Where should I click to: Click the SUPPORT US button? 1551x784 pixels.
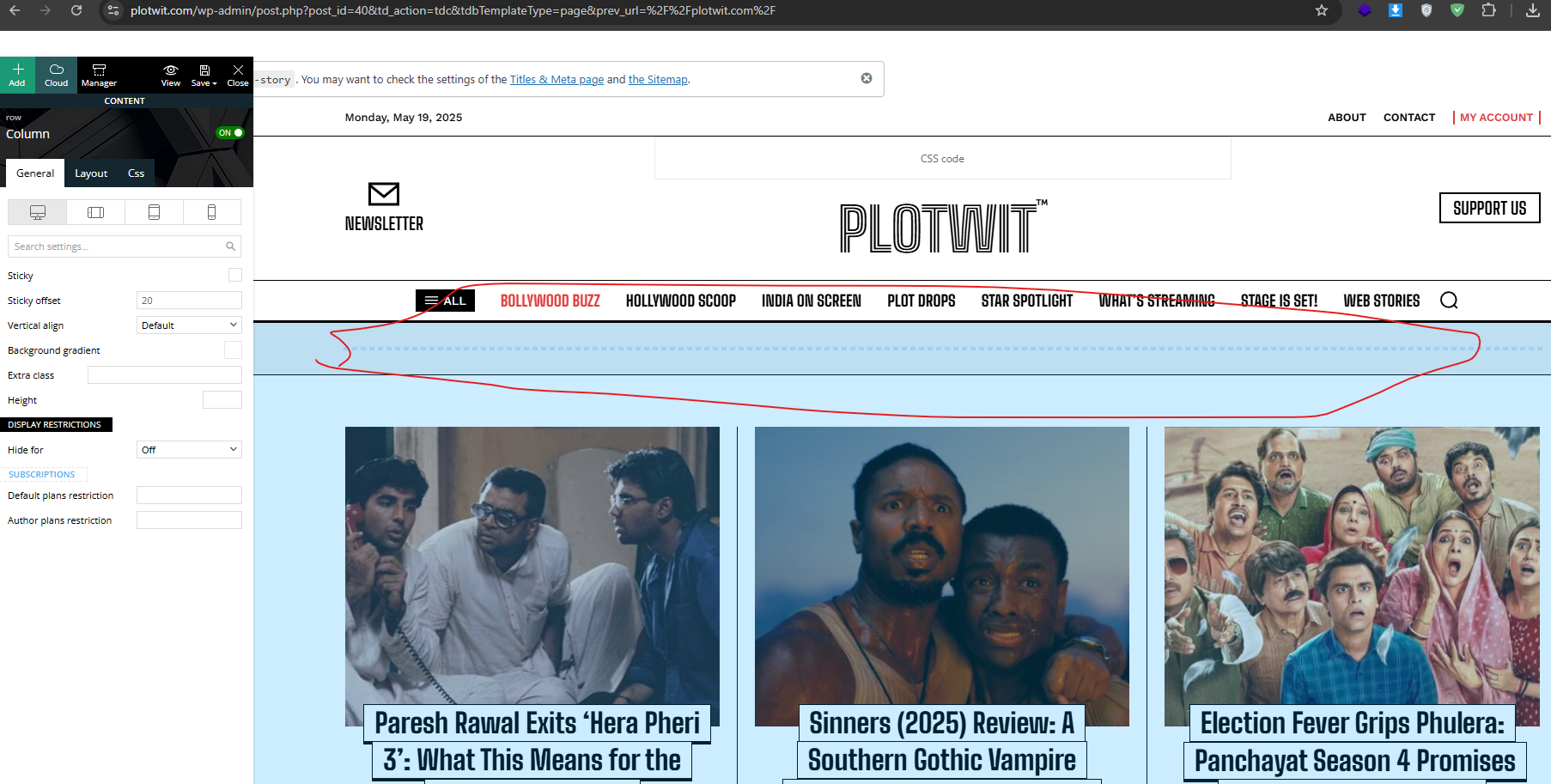[x=1489, y=208]
